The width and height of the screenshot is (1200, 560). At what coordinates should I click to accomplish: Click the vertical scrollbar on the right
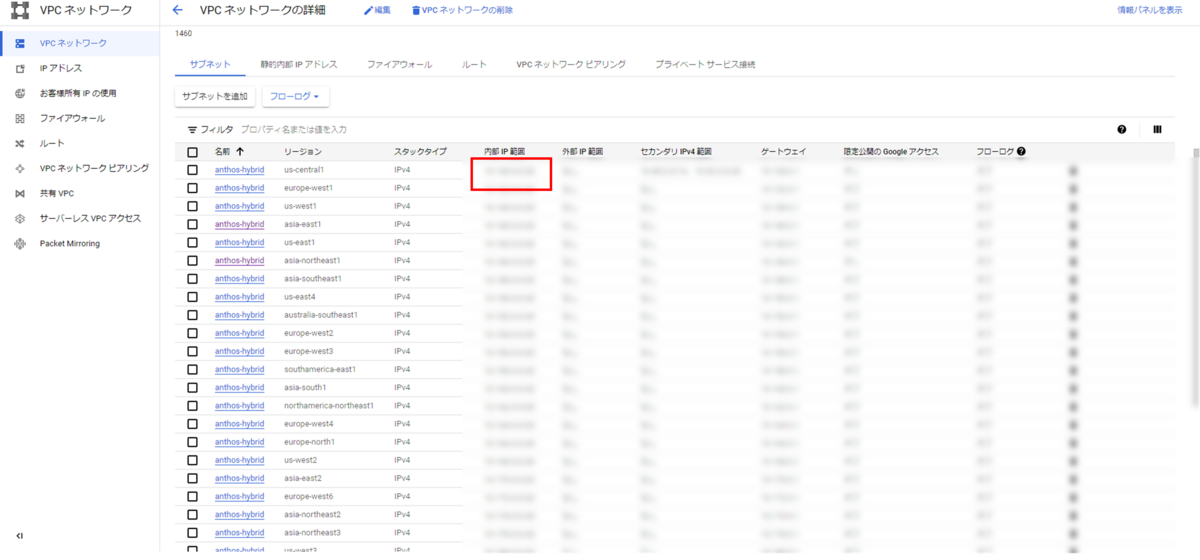[1195, 278]
